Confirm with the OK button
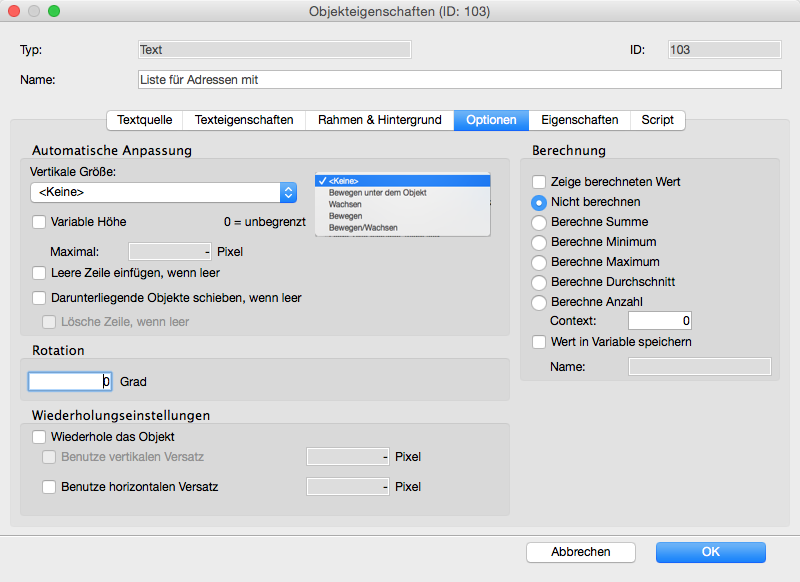The image size is (800, 582). click(710, 552)
